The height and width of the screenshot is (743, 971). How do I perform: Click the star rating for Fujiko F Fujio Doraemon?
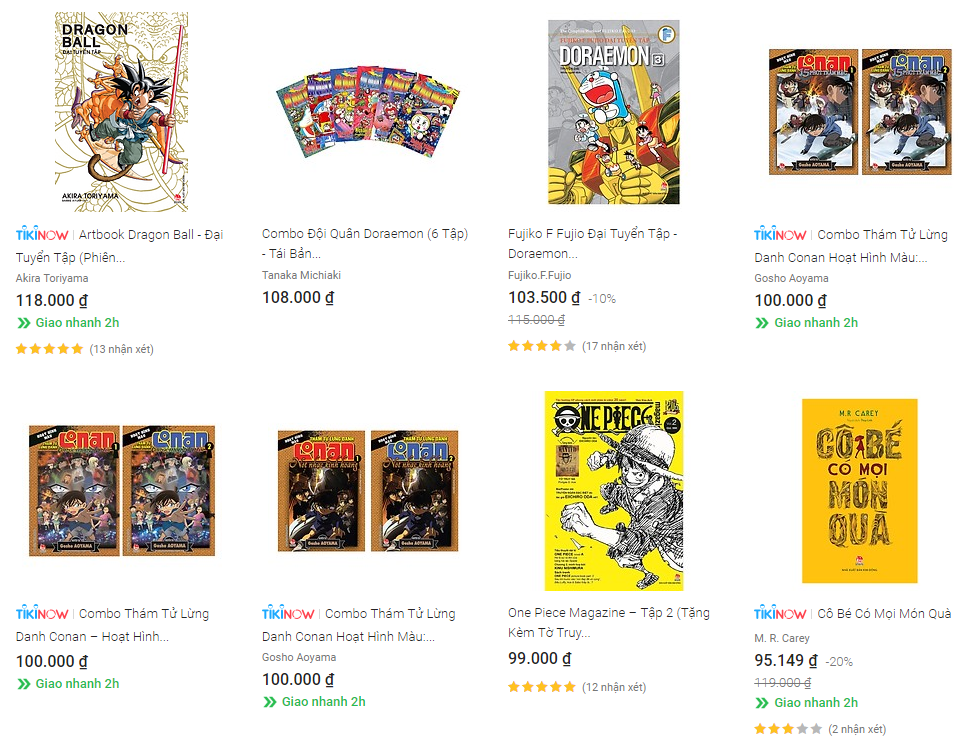(x=541, y=346)
